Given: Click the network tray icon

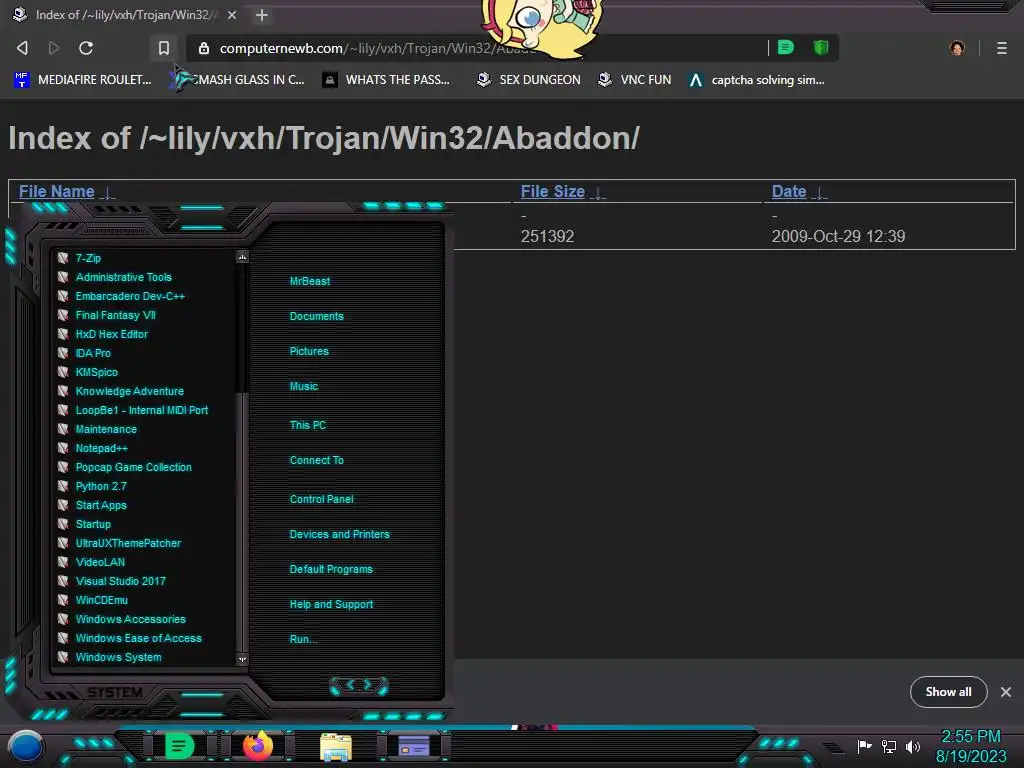Looking at the screenshot, I should [x=889, y=746].
